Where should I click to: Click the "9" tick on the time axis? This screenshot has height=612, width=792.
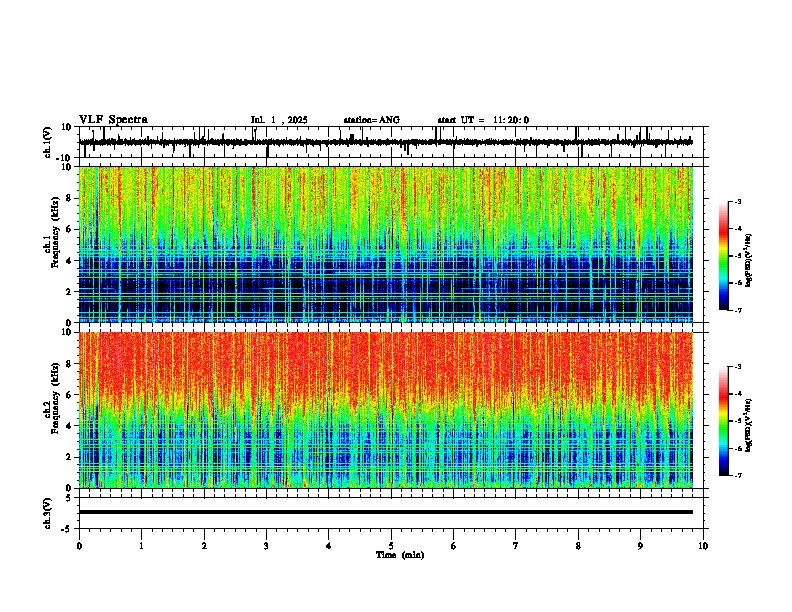(x=640, y=546)
